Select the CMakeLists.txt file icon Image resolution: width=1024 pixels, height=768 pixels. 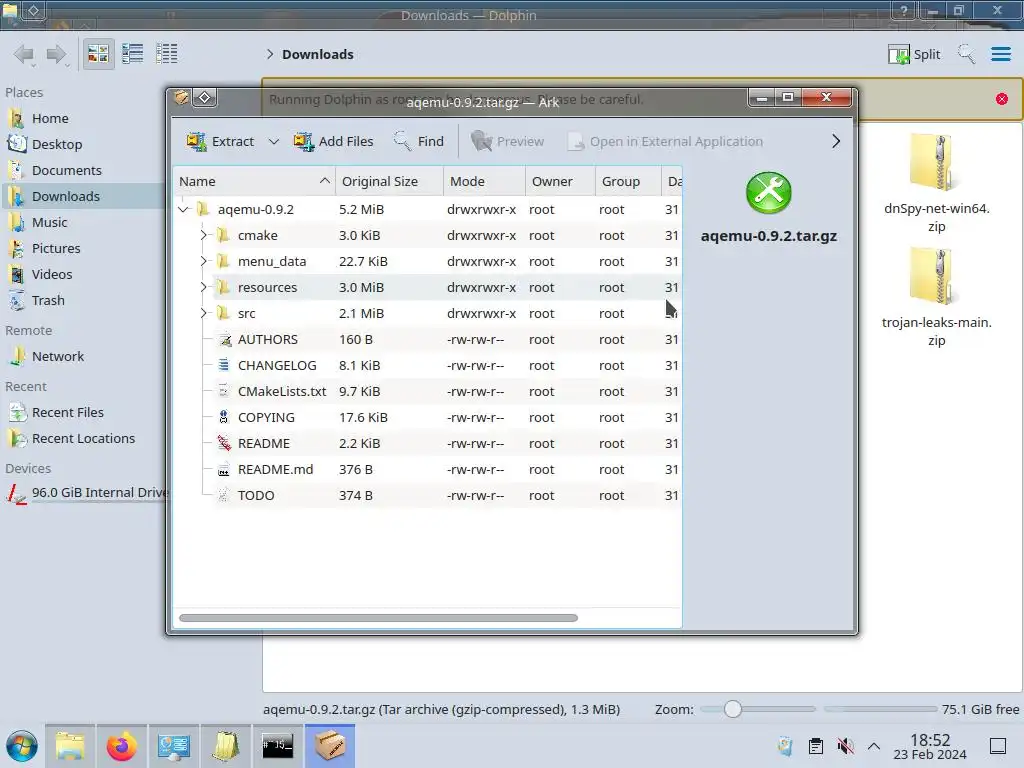pos(224,391)
